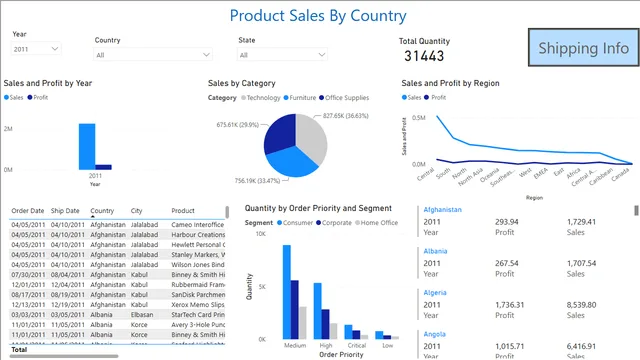The height and width of the screenshot is (360, 640).
Task: Click the Consumer segment legend item
Action: click(295, 223)
